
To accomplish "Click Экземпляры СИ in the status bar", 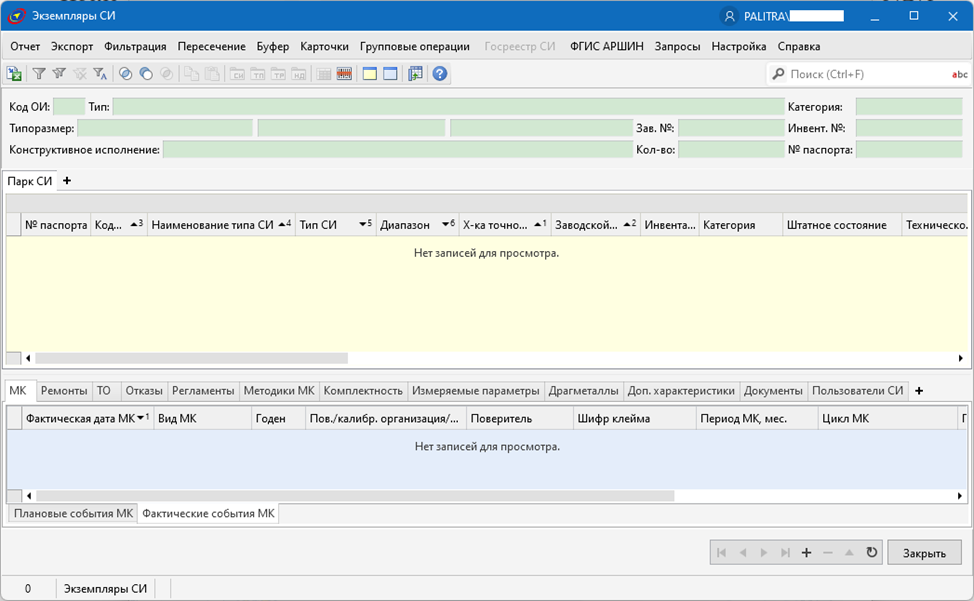I will [106, 589].
